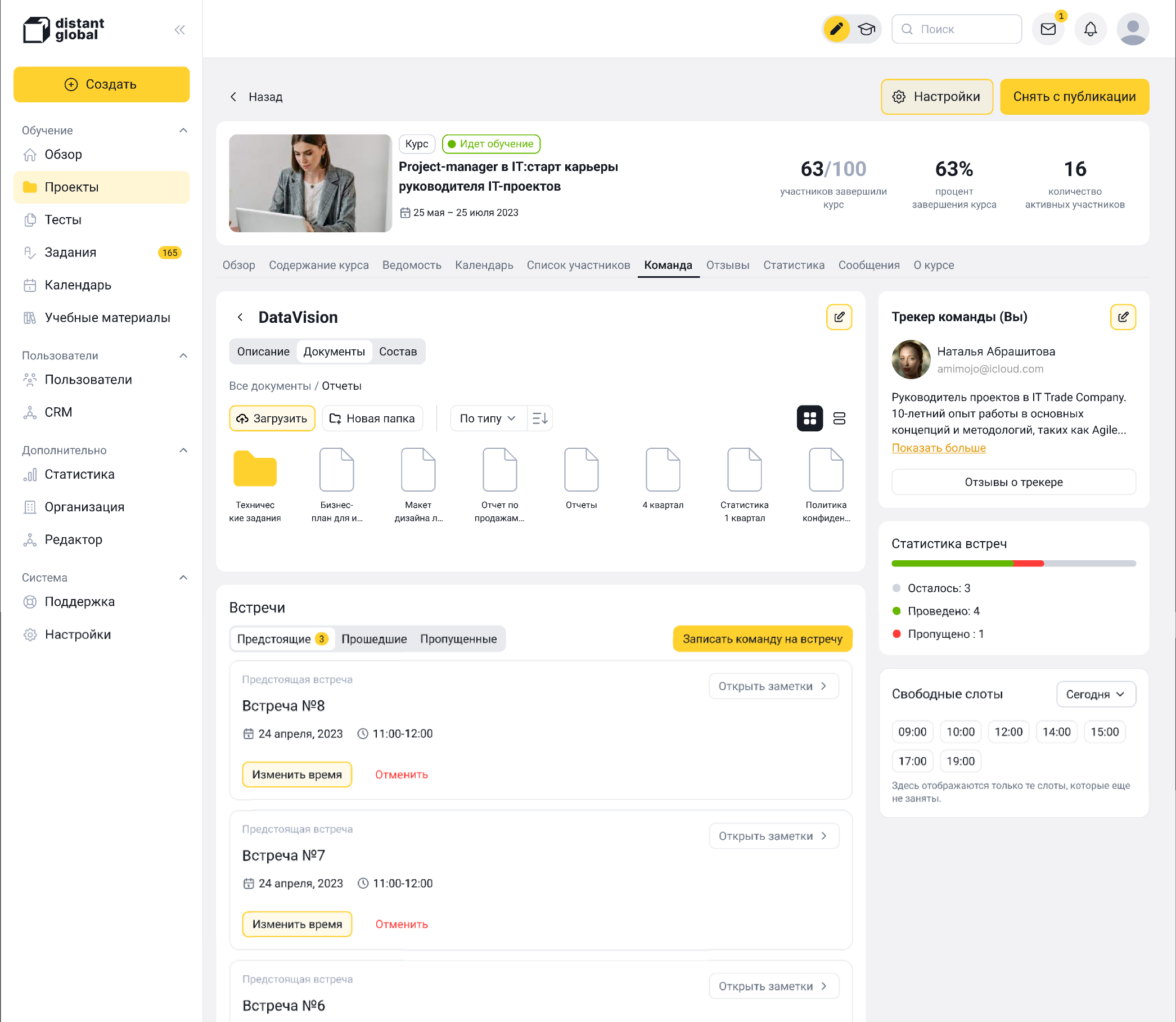Open Обзор in the sidebar
Viewport: 1176px width, 1022px height.
(101, 154)
